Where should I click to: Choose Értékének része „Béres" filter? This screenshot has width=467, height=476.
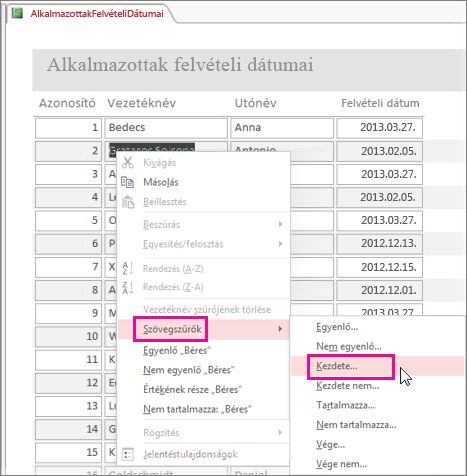[204, 390]
